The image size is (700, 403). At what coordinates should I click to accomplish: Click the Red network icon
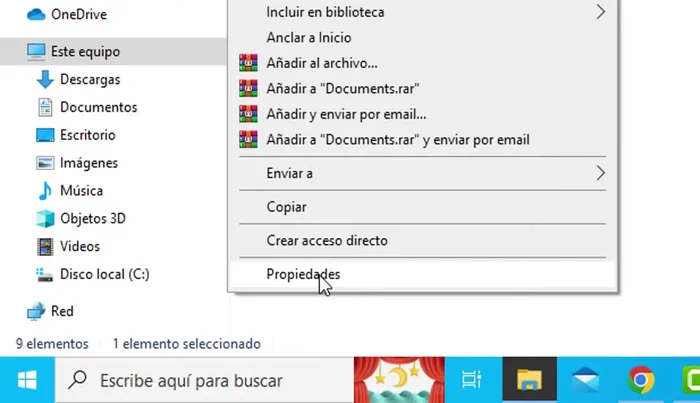(36, 312)
